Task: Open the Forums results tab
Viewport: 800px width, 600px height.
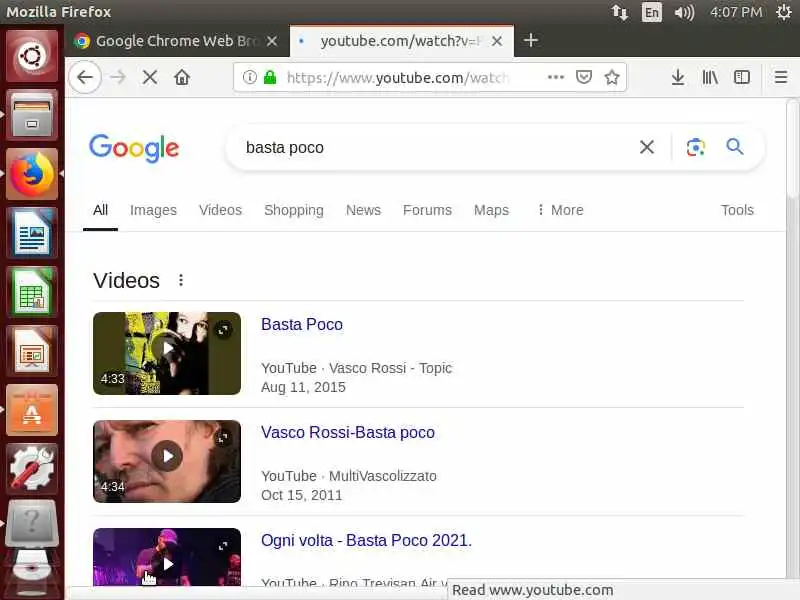Action: [x=428, y=210]
